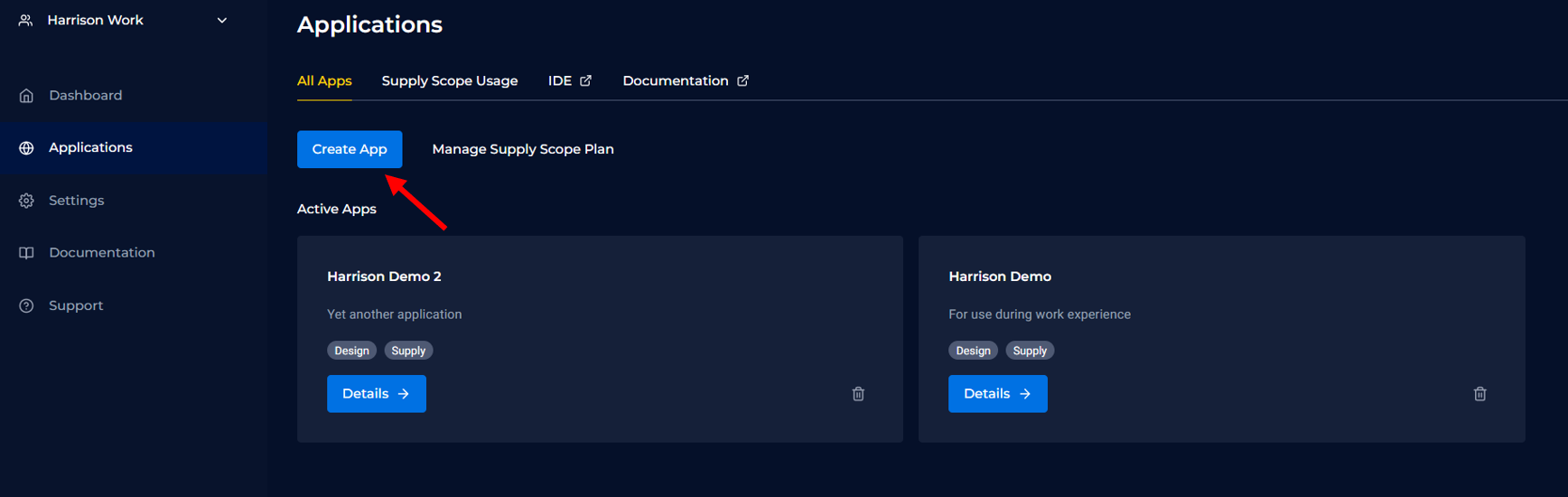Click the Documentation book icon in sidebar

point(26,253)
